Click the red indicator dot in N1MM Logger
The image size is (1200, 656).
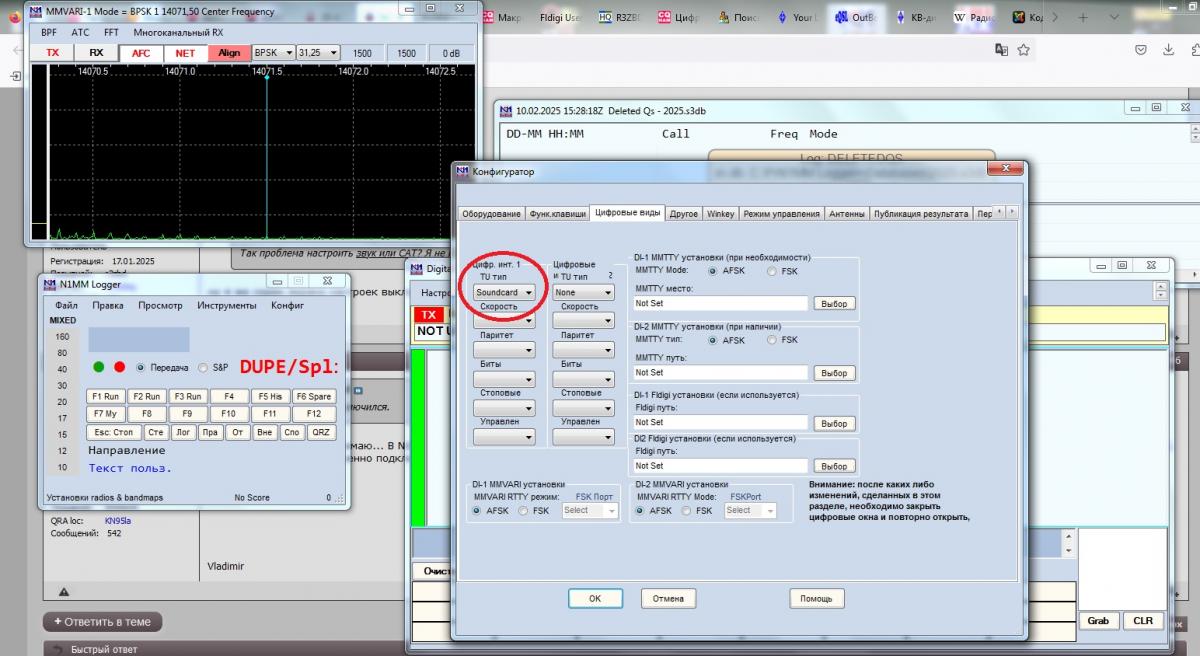pyautogui.click(x=120, y=367)
